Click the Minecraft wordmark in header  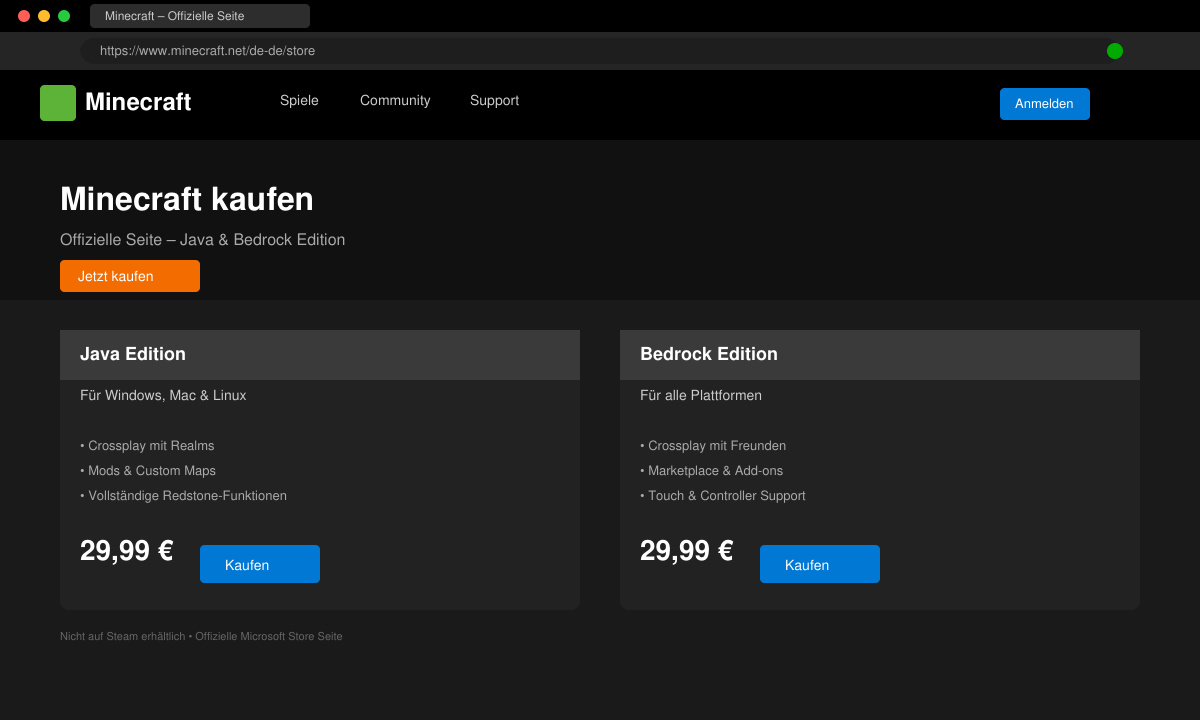138,102
